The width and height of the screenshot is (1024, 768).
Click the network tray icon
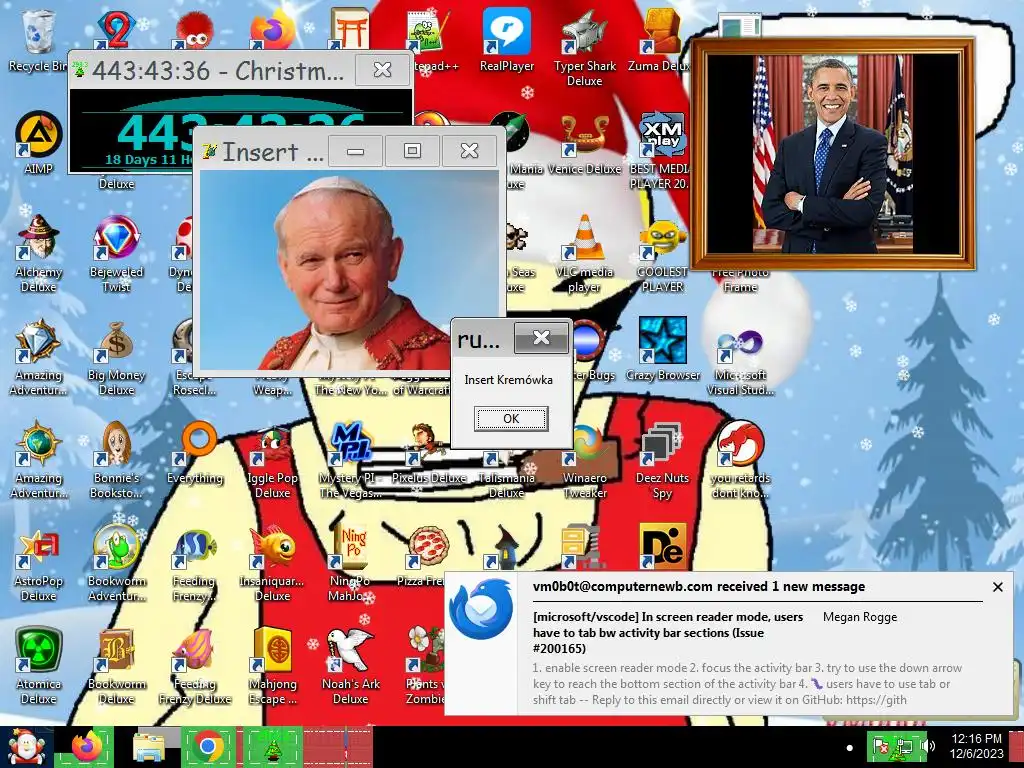(x=904, y=748)
